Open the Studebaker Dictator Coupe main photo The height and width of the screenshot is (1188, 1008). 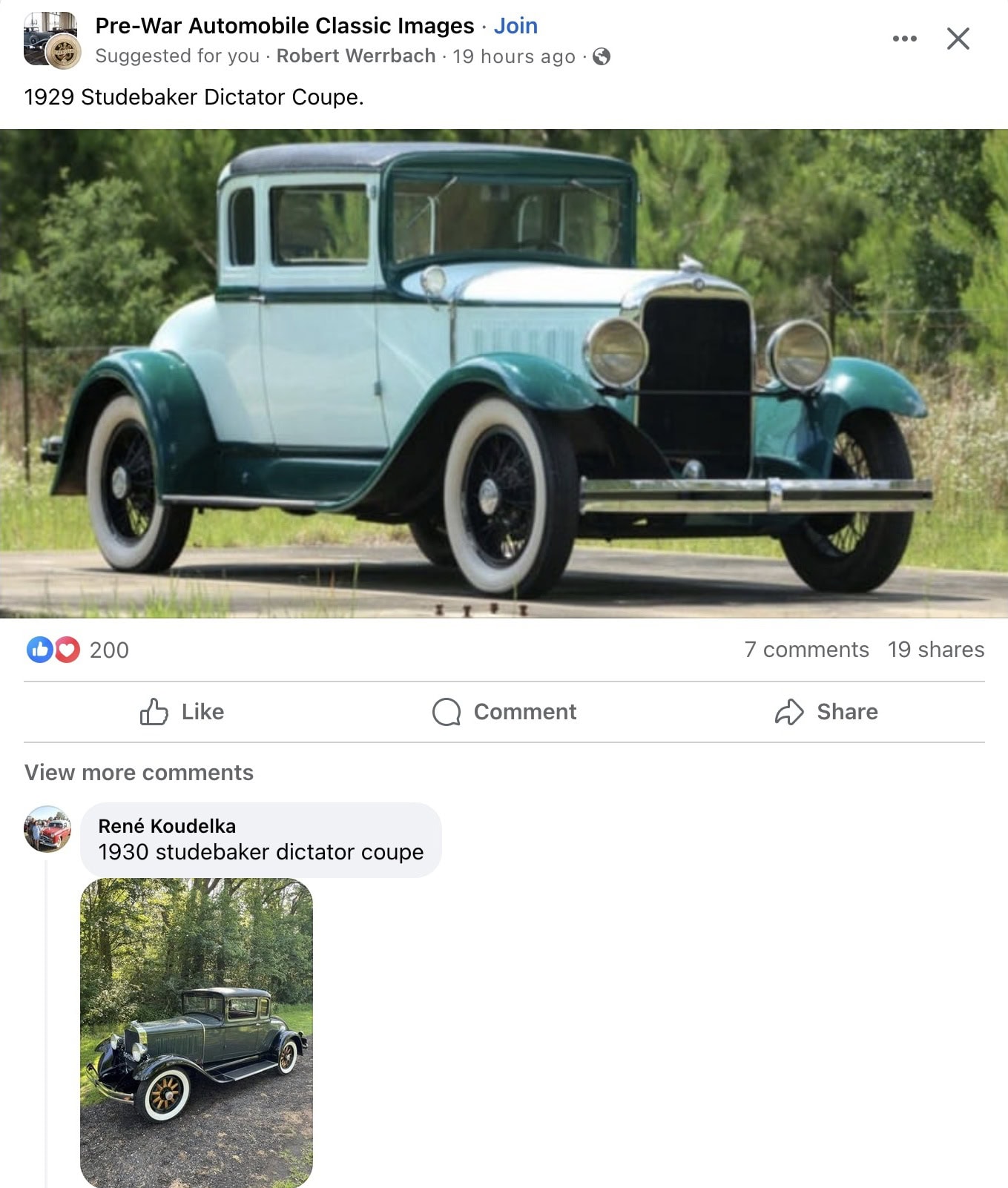pos(504,374)
